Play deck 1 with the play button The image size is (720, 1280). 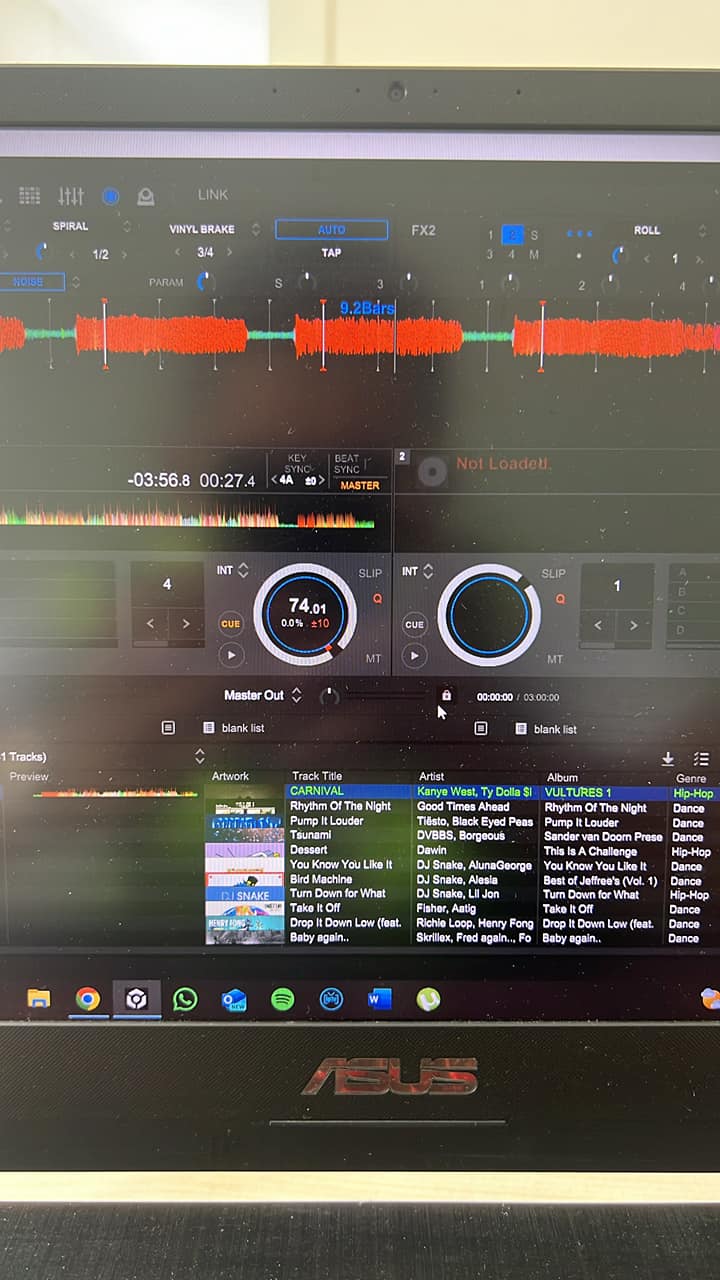pos(231,656)
